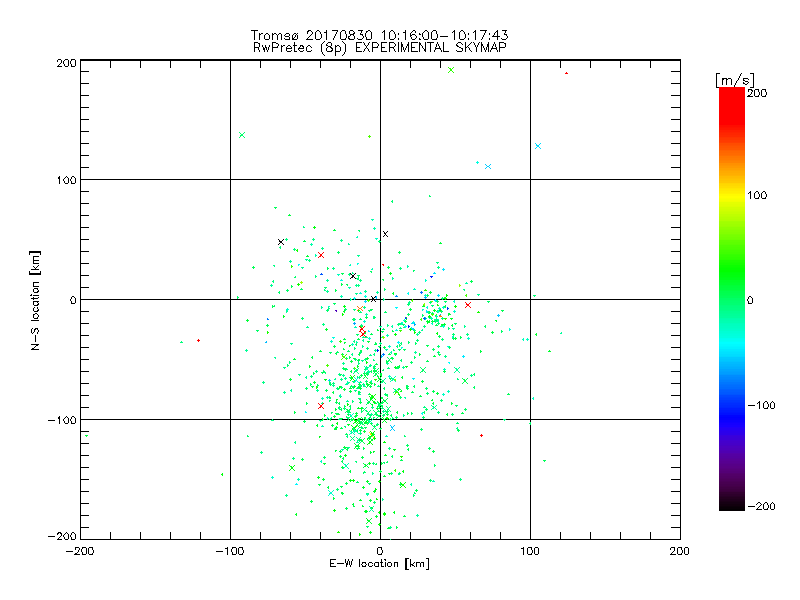Viewport: 800px width, 600px height.
Task: Select the '[m/s]' colorbar unit label
Action: [x=735, y=80]
